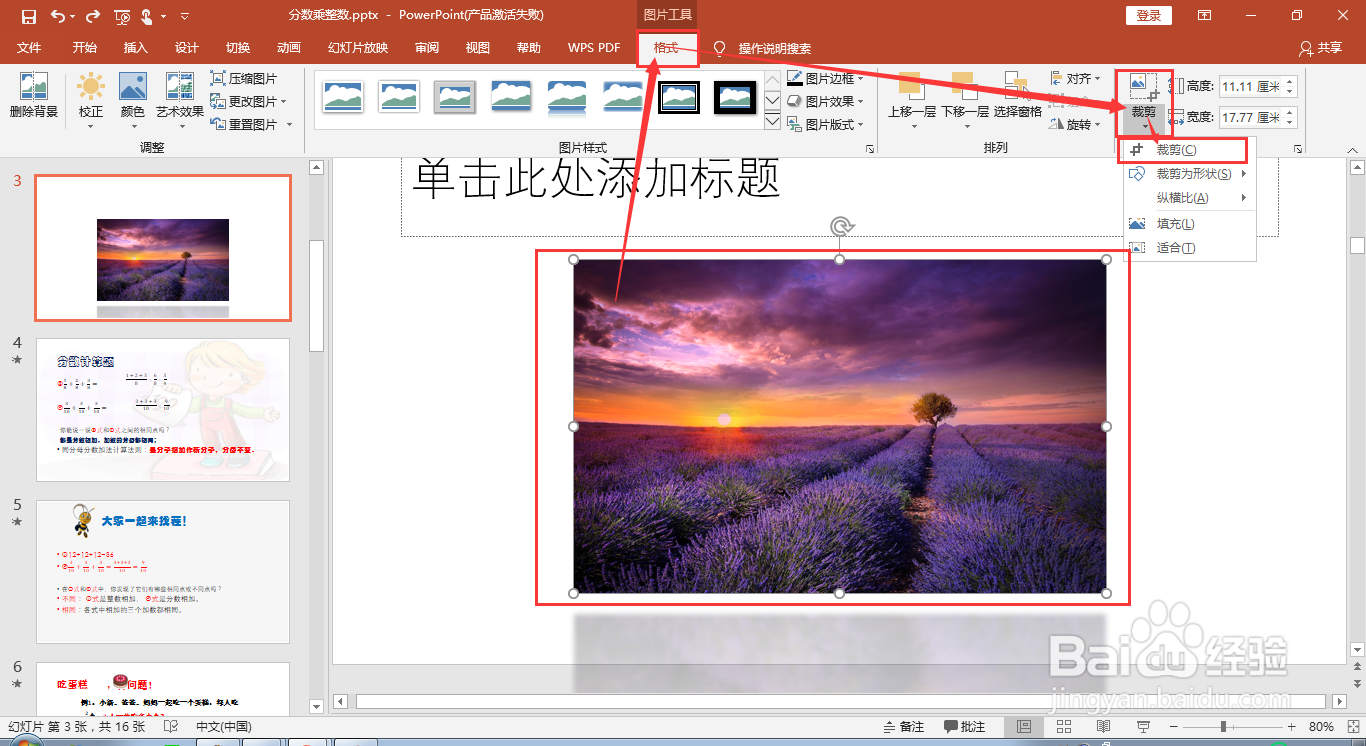Screen dimensions: 1366x746
Task: Click the rotation handle above the picture
Action: coord(841,227)
